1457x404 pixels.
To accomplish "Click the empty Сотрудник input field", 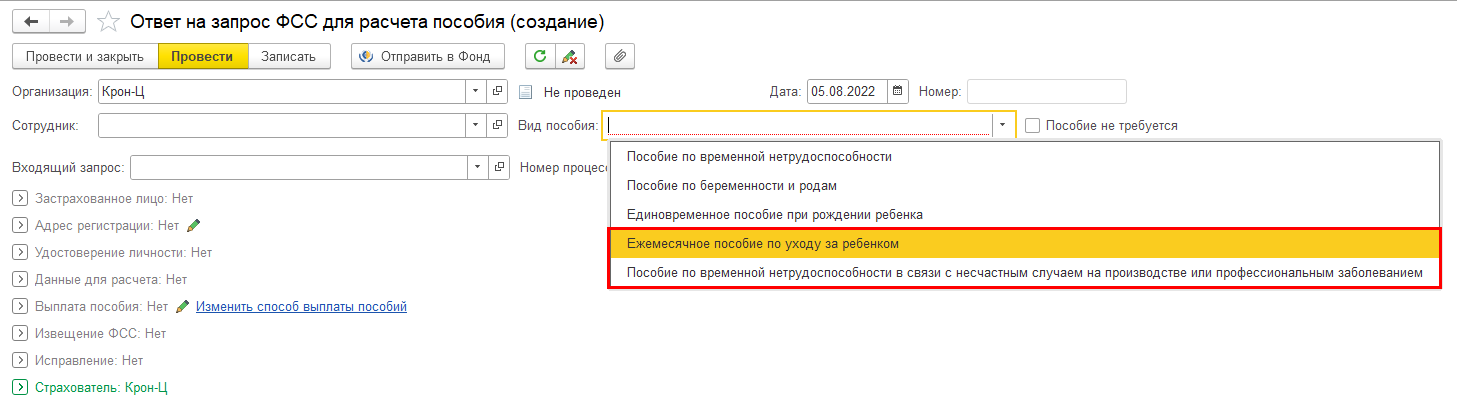I will pos(282,125).
